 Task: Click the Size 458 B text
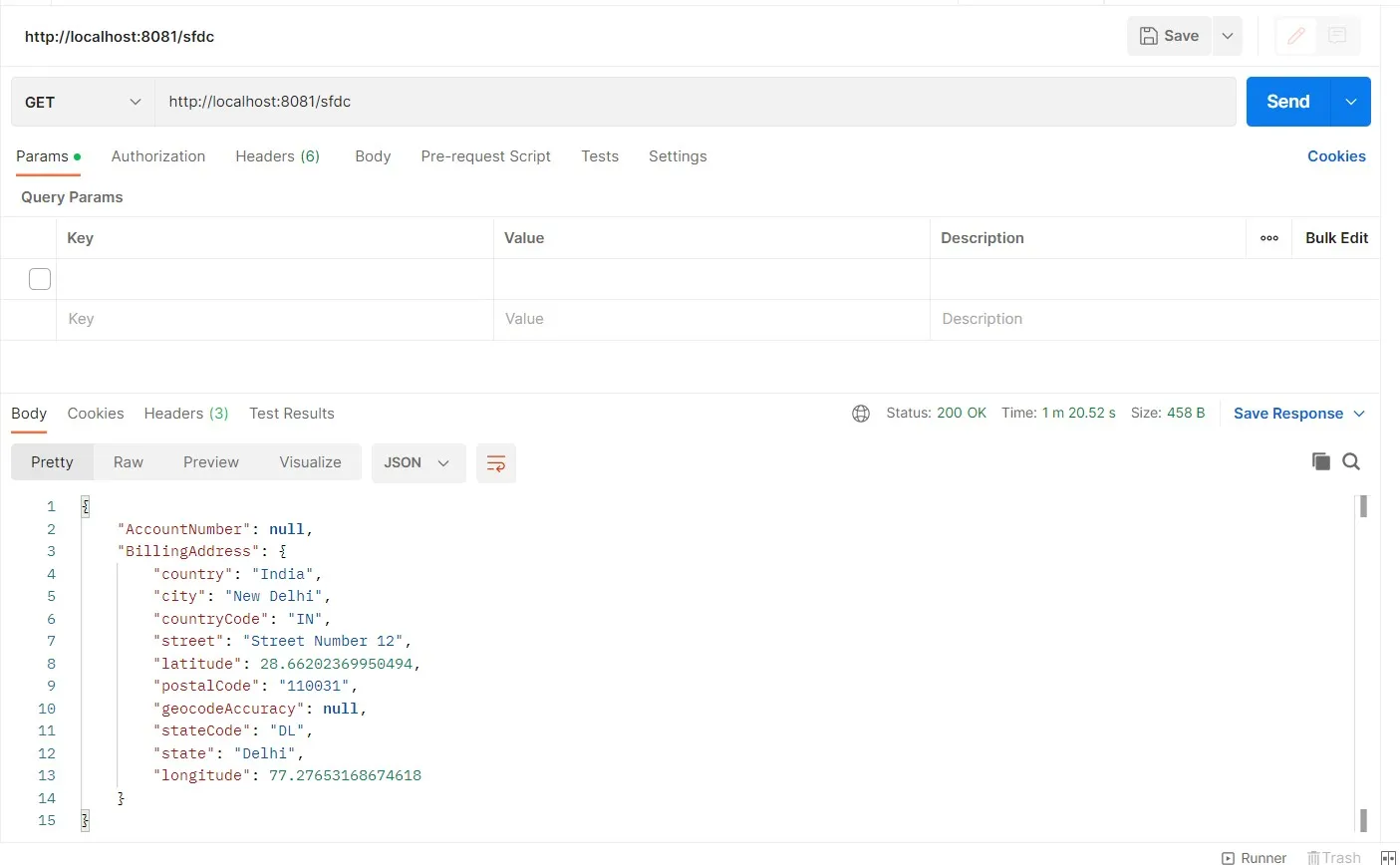[1168, 413]
